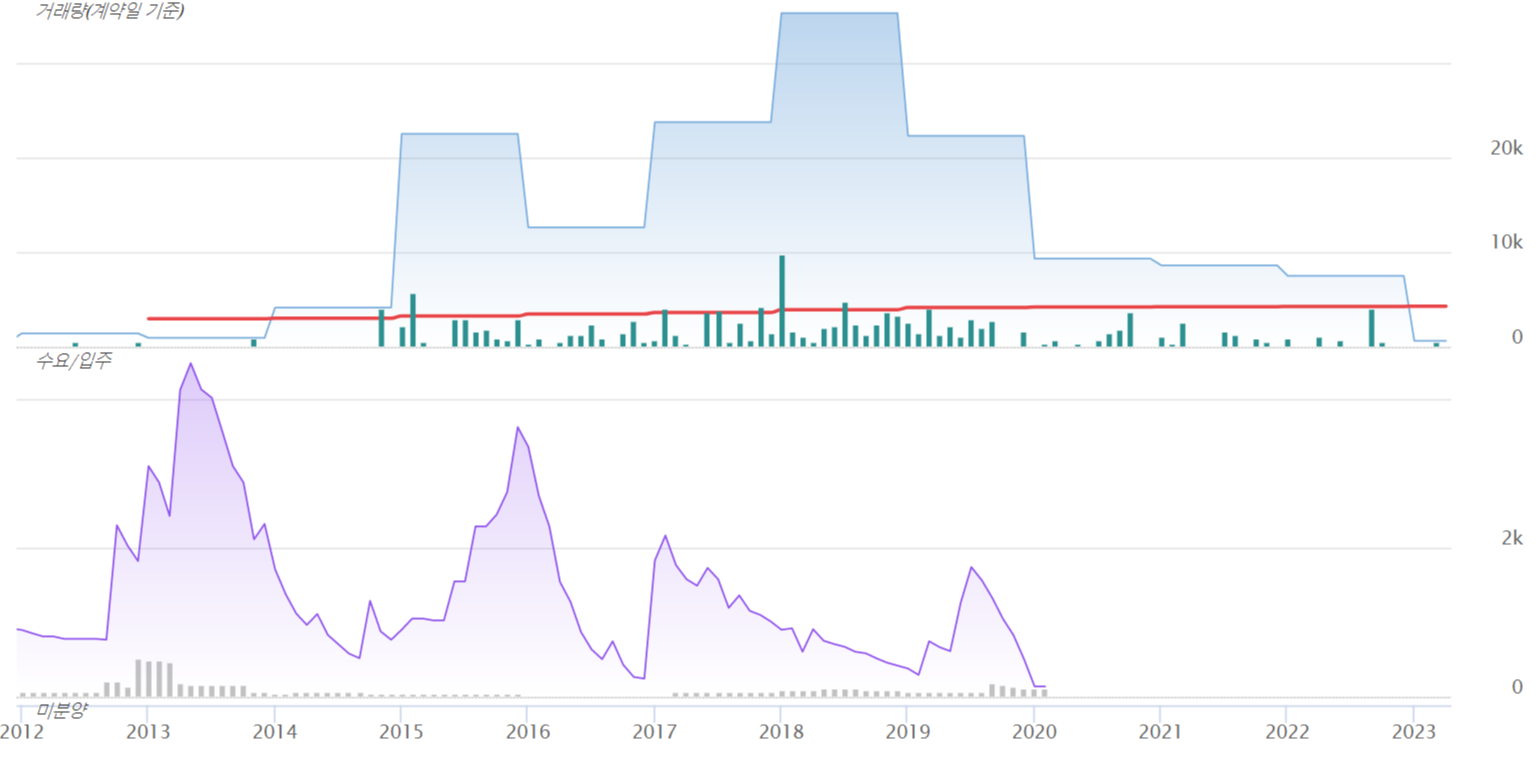Click the 수요/입주 chart label

(x=74, y=360)
